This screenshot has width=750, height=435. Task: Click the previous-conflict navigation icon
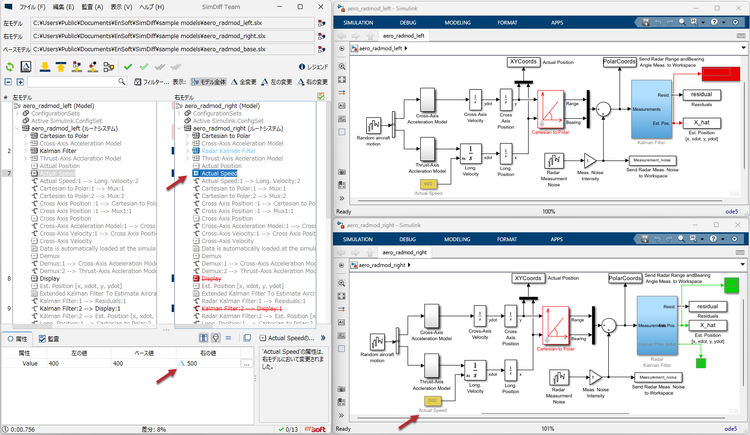click(93, 67)
